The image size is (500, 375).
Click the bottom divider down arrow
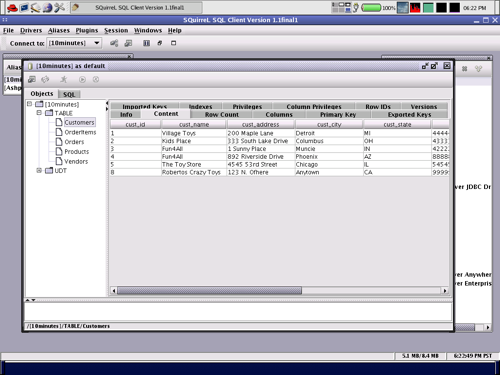pos(33,300)
